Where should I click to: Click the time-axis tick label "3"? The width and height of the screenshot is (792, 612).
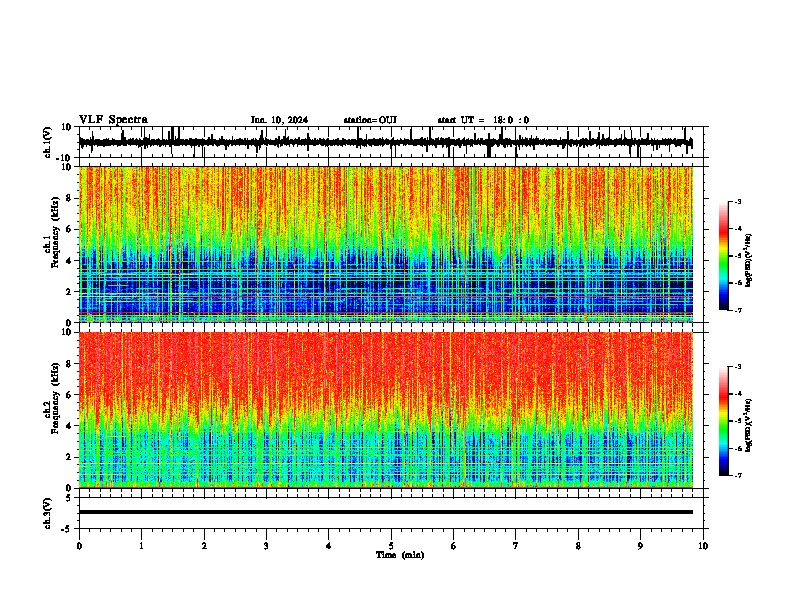coord(266,546)
